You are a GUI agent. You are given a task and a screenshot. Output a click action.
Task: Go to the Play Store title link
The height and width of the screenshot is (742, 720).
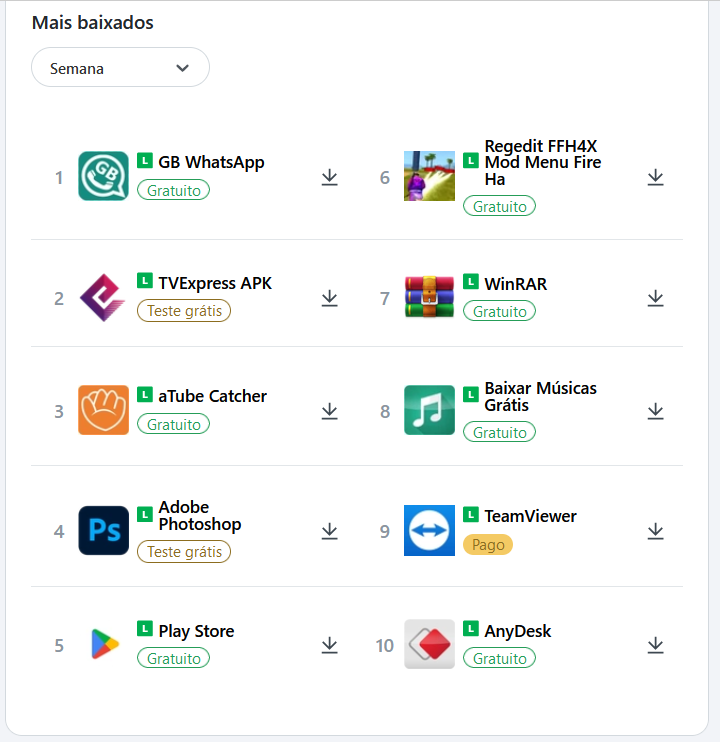[x=196, y=631]
